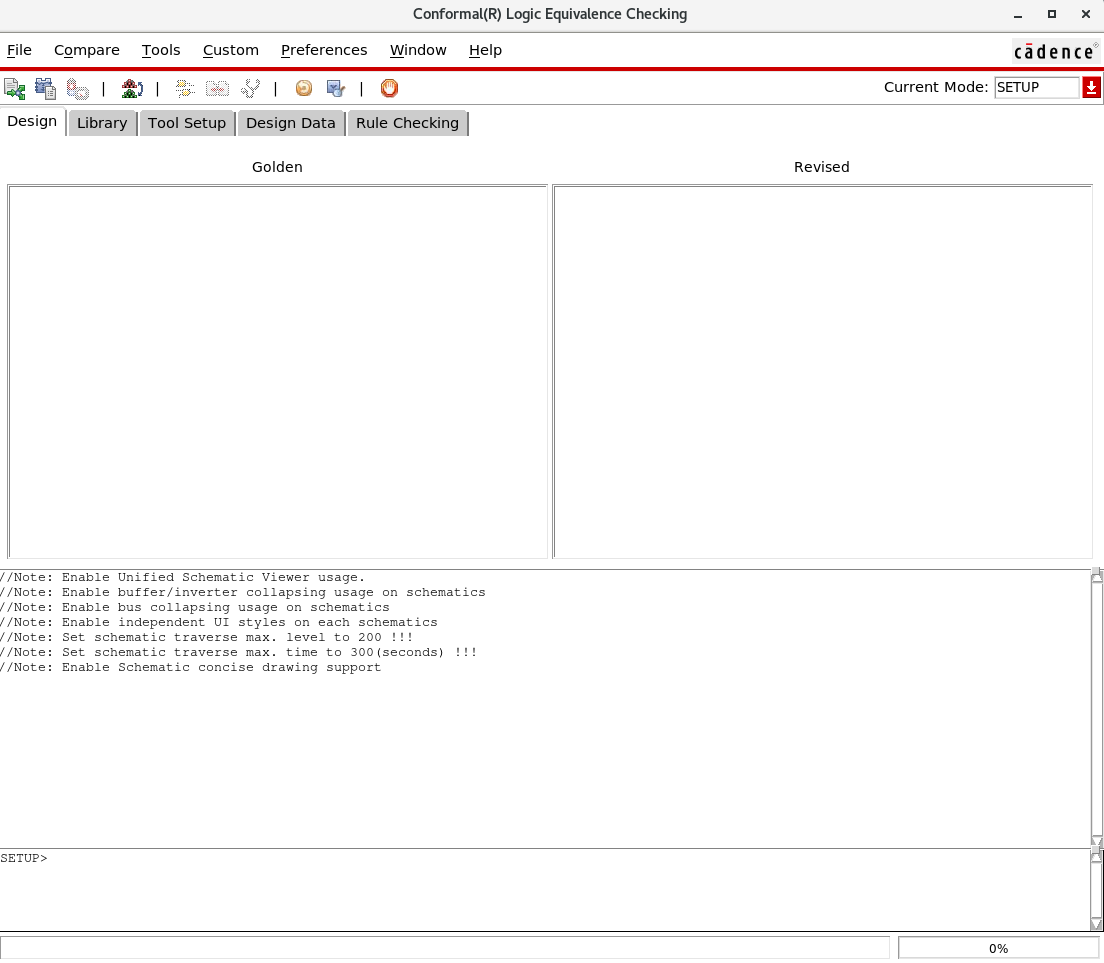Select the Design tab
1104x963 pixels.
point(32,121)
